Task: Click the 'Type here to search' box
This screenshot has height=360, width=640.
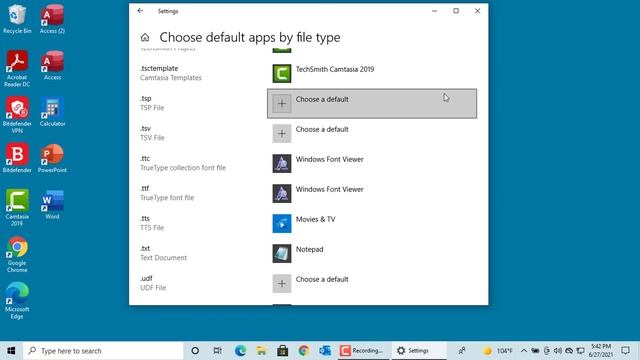Action: pos(103,351)
